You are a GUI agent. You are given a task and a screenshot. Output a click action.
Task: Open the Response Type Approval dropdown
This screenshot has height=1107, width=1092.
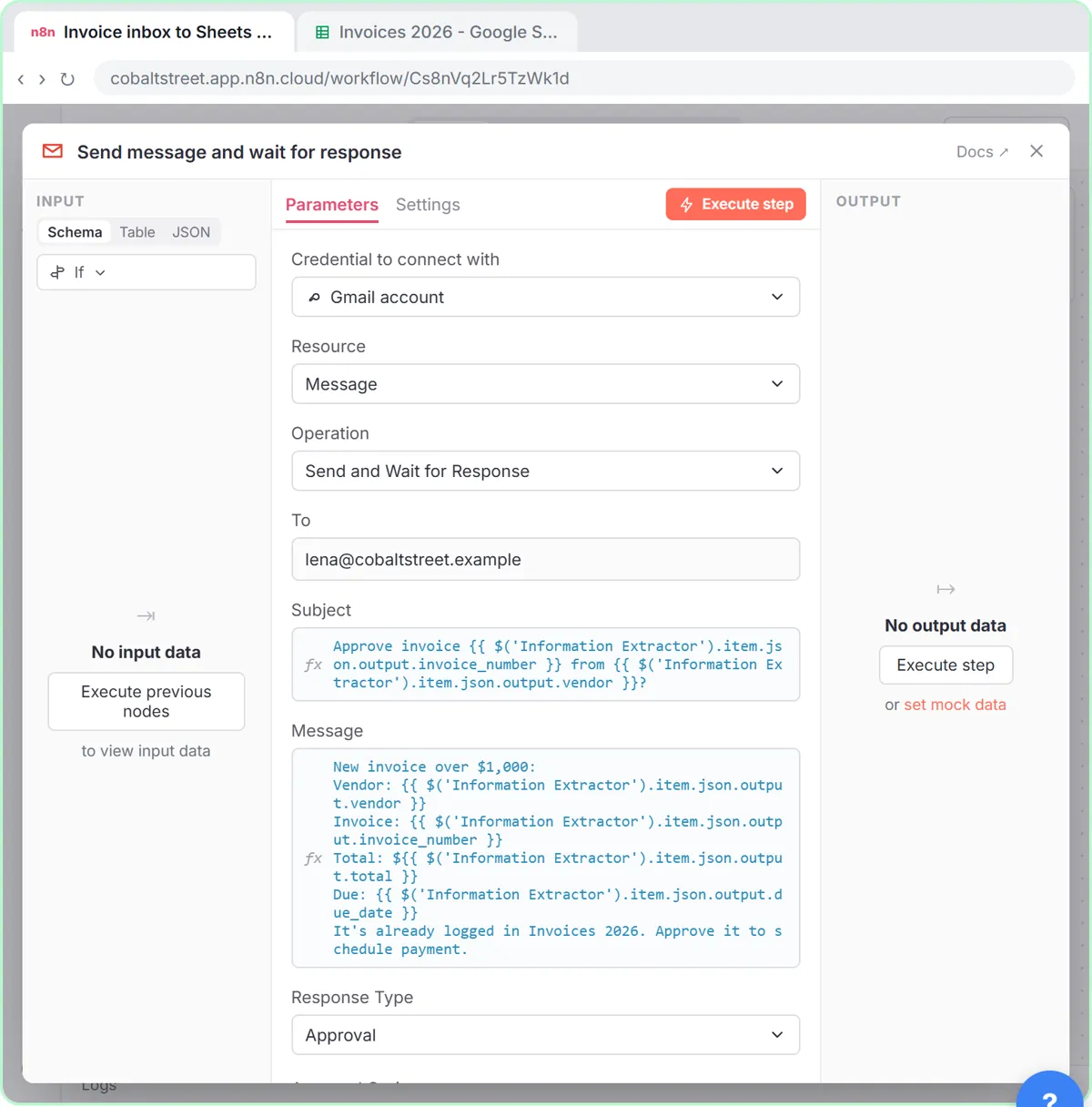546,1035
